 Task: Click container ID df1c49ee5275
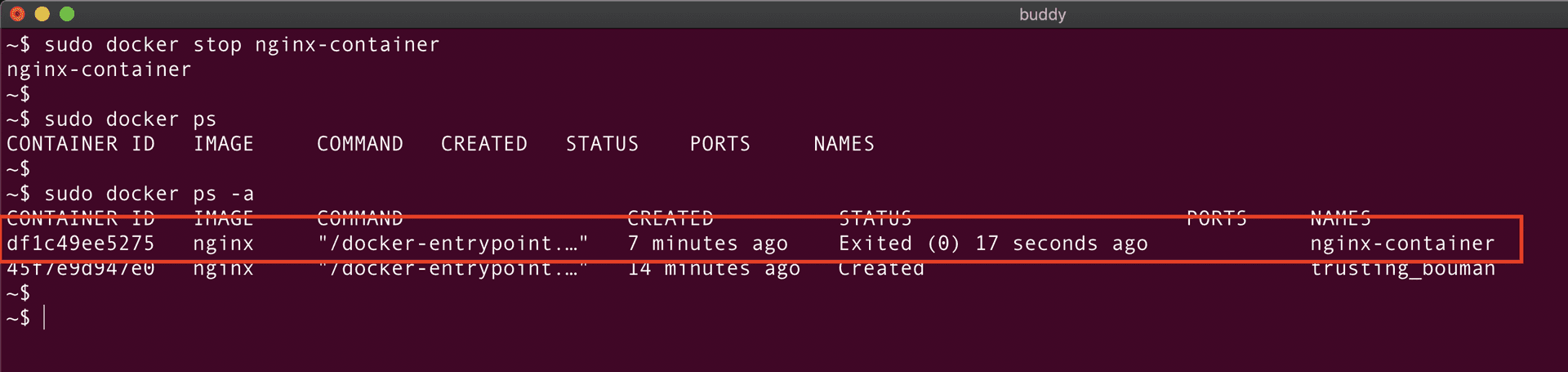[x=80, y=244]
